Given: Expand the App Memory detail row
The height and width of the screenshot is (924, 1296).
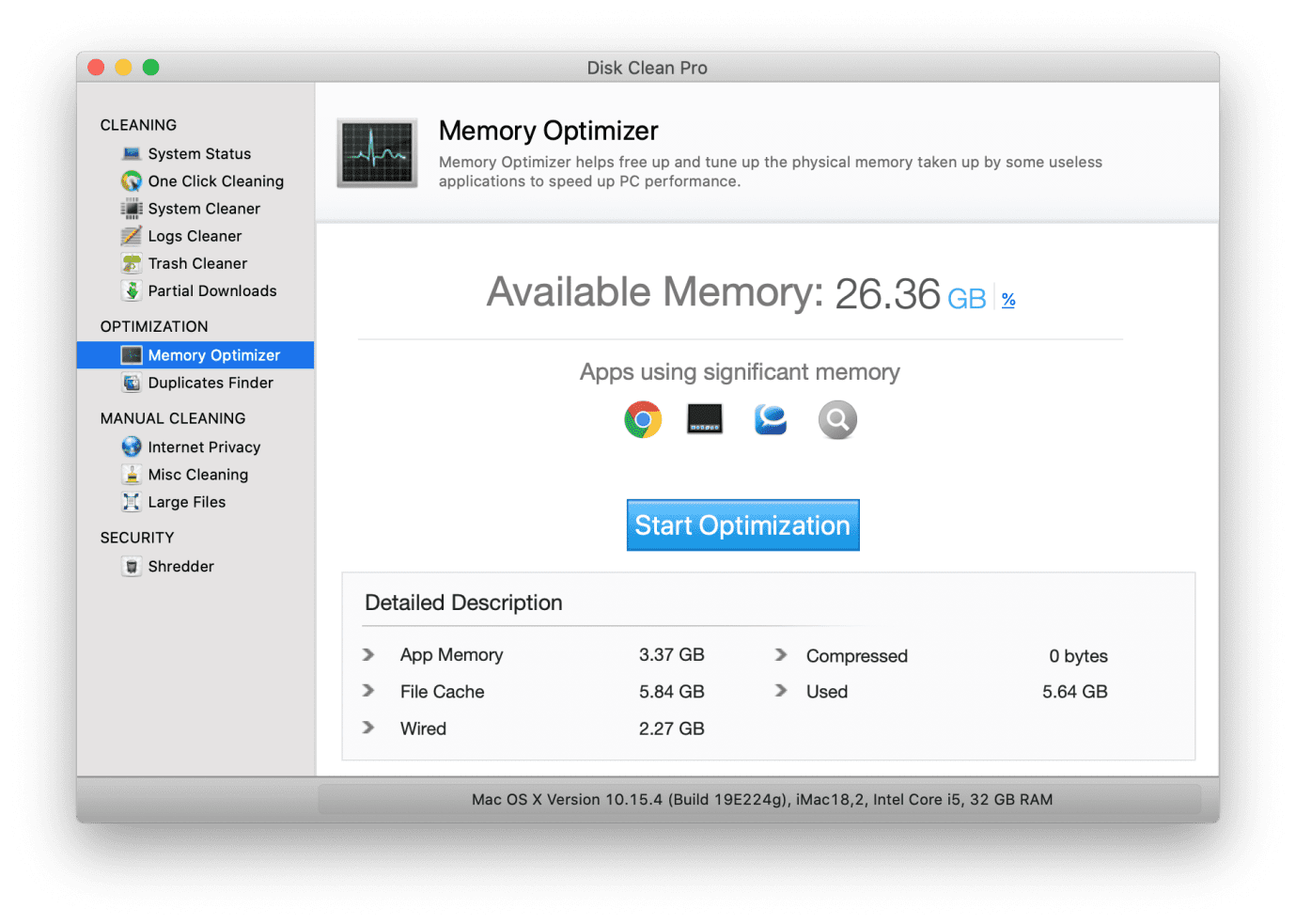Looking at the screenshot, I should coord(368,654).
